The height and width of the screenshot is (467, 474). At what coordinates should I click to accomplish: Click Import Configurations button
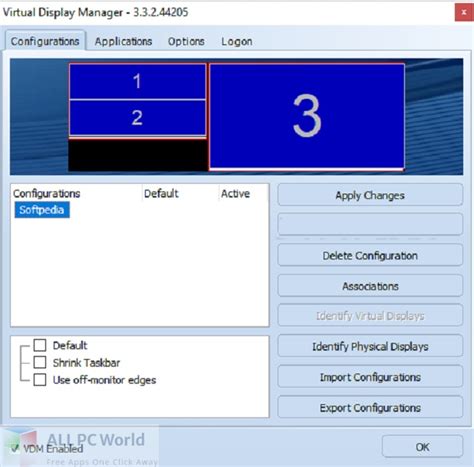coord(370,377)
